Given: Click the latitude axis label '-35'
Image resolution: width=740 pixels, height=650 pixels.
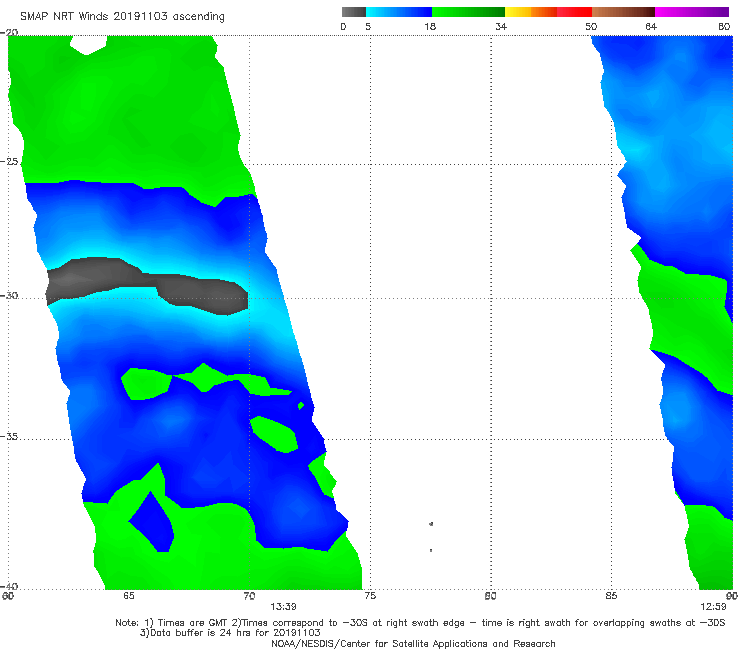Looking at the screenshot, I should 9,437.
